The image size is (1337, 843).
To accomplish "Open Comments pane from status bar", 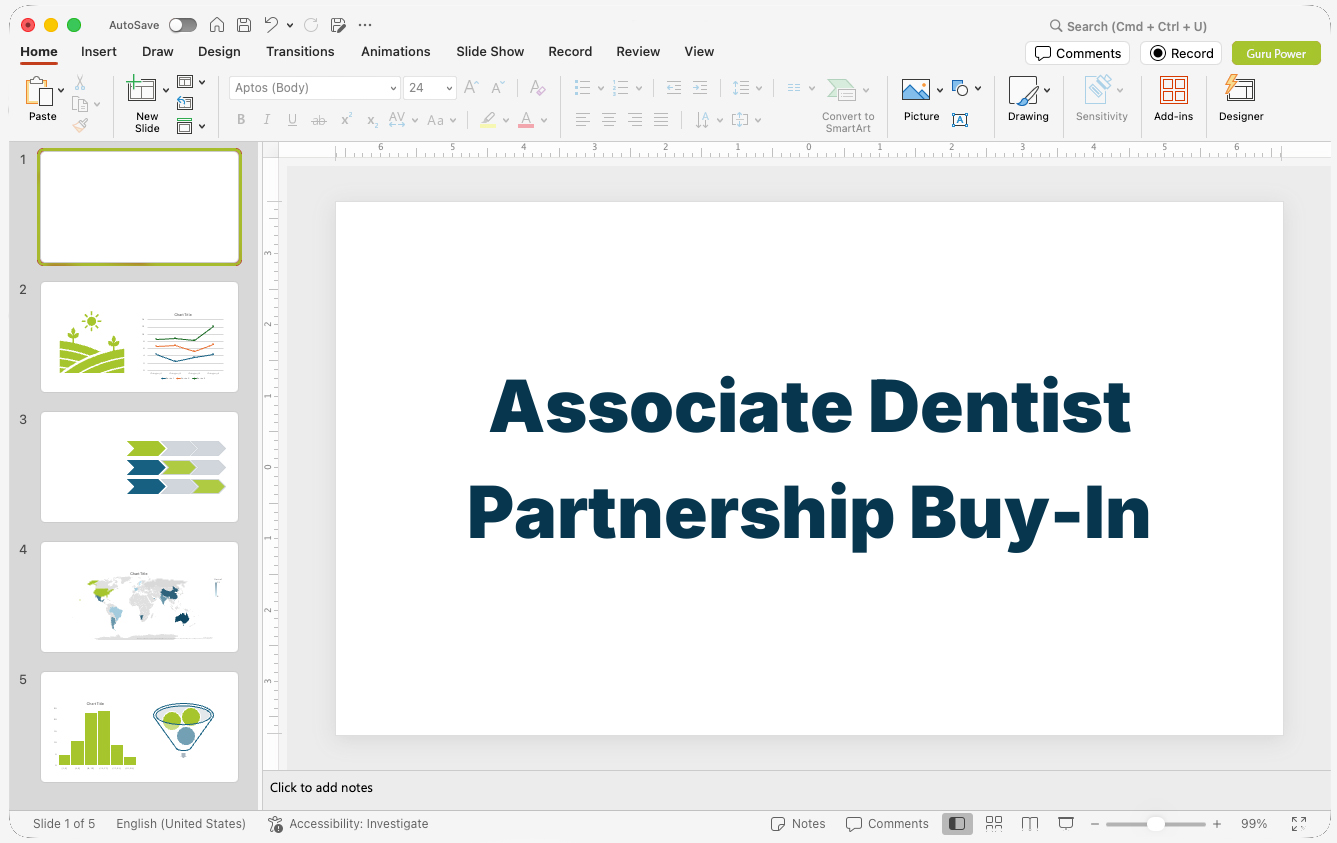I will [887, 824].
